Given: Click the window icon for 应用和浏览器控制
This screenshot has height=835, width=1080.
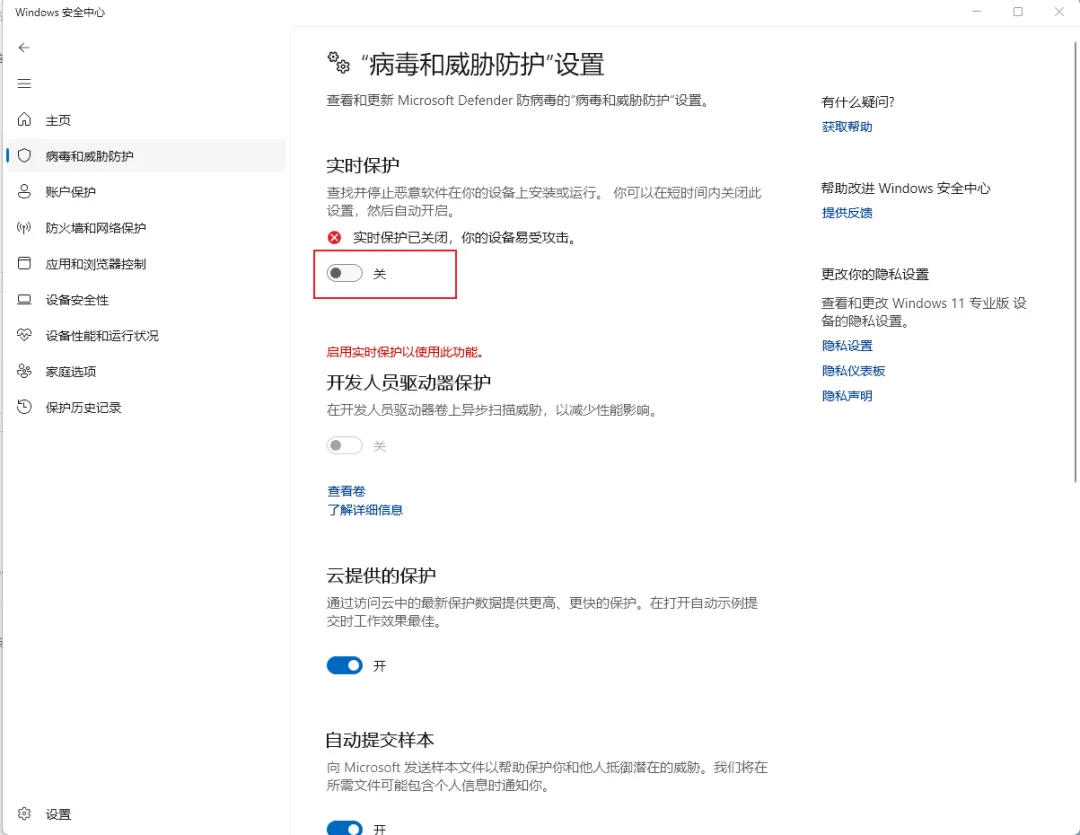Looking at the screenshot, I should [24, 263].
